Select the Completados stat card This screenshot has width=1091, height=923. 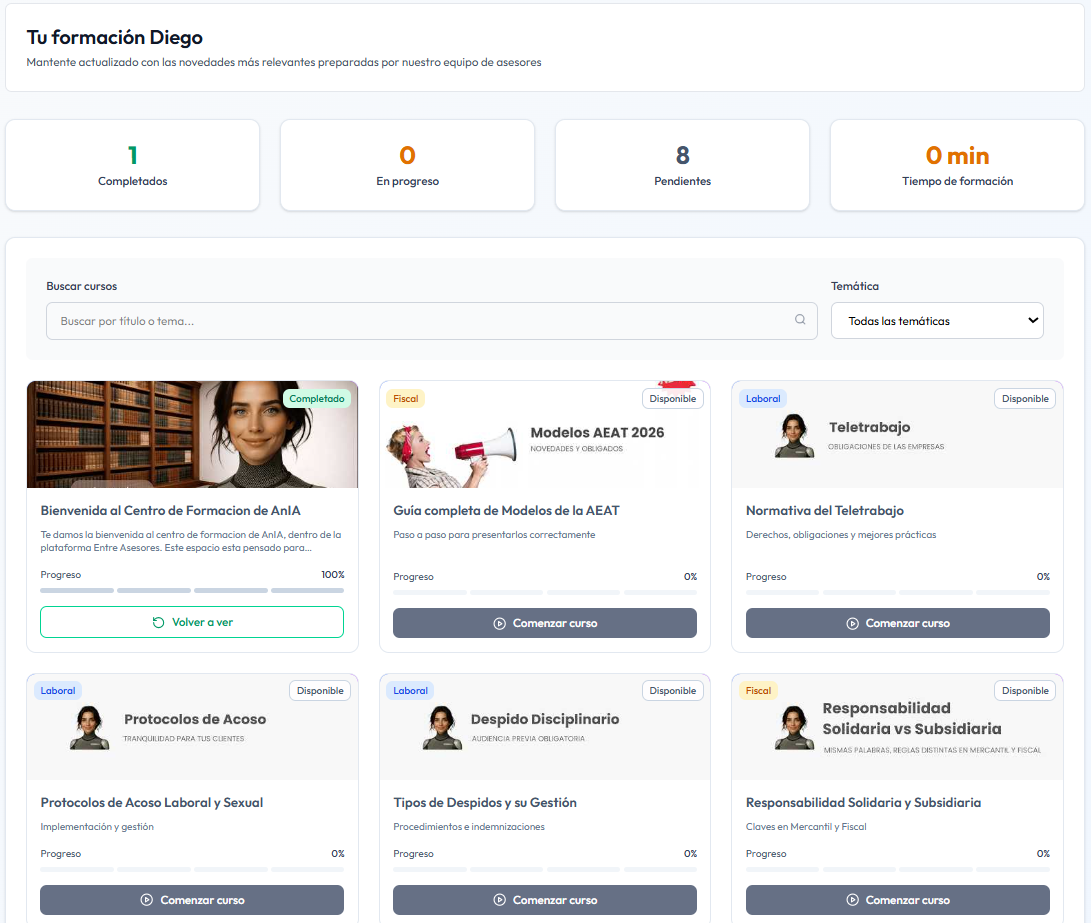click(x=132, y=166)
